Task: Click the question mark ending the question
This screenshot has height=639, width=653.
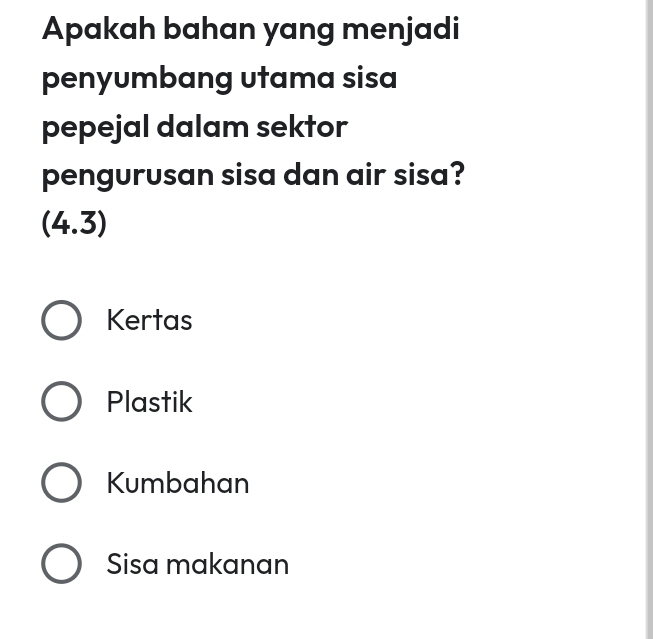Action: (x=456, y=175)
